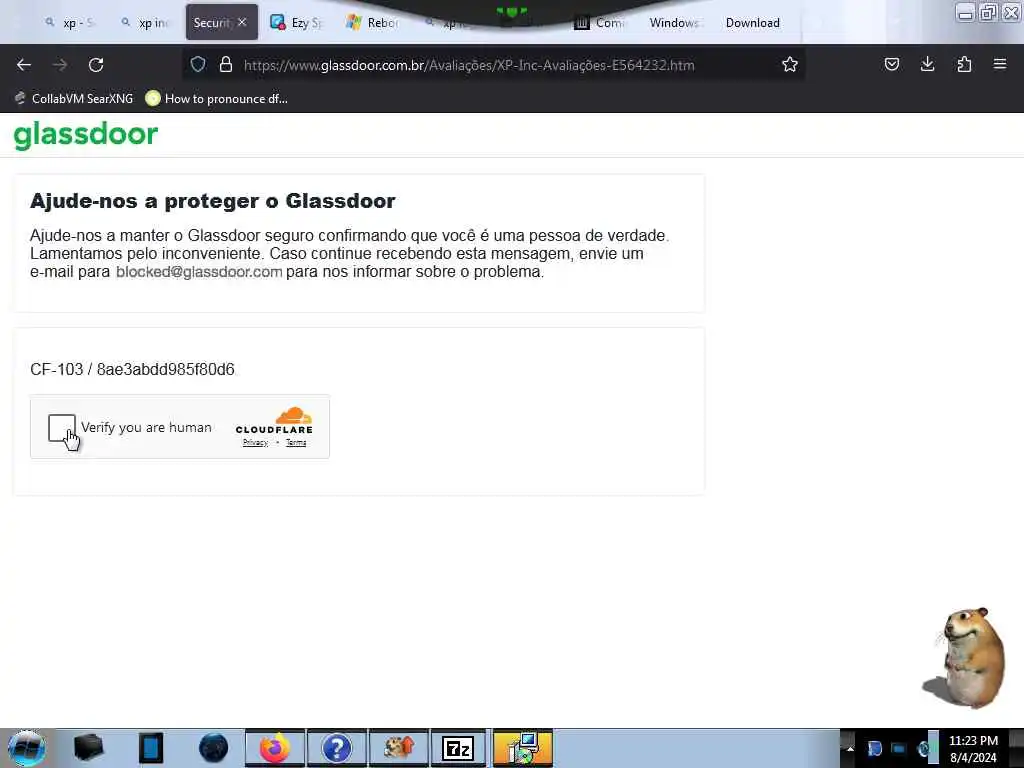Screen dimensions: 1024x768
Task: Open the dark globe taskbar icon
Action: [214, 748]
